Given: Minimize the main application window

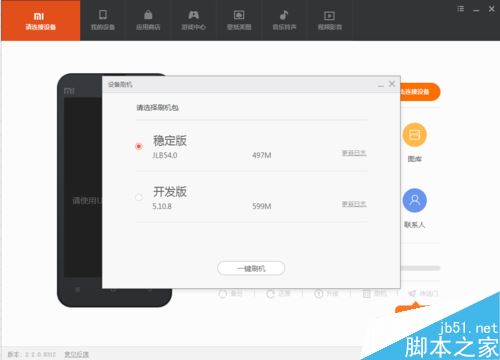Looking at the screenshot, I should coord(476,10).
